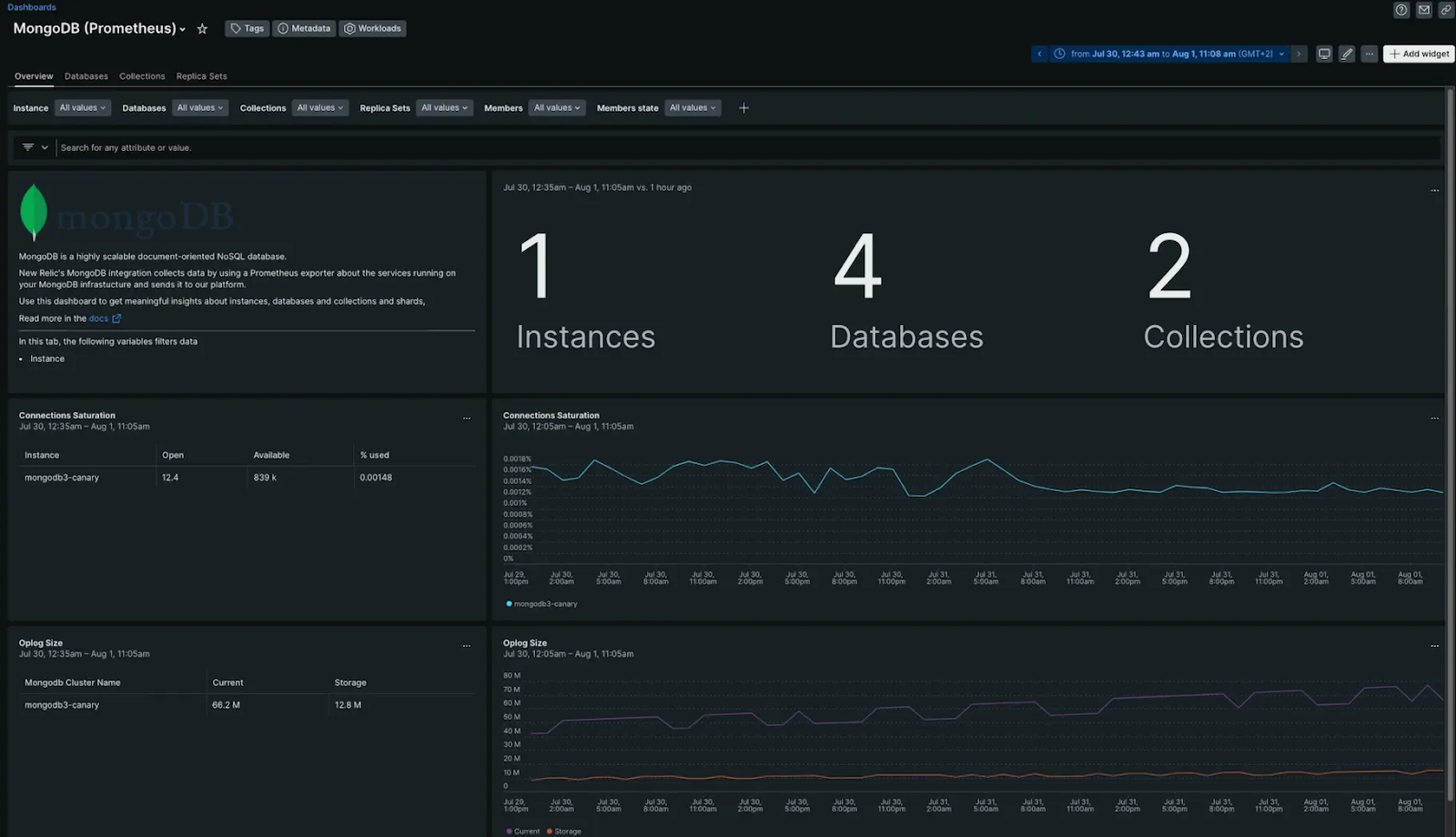
Task: Edit the dashboard with pencil icon
Action: [1347, 54]
